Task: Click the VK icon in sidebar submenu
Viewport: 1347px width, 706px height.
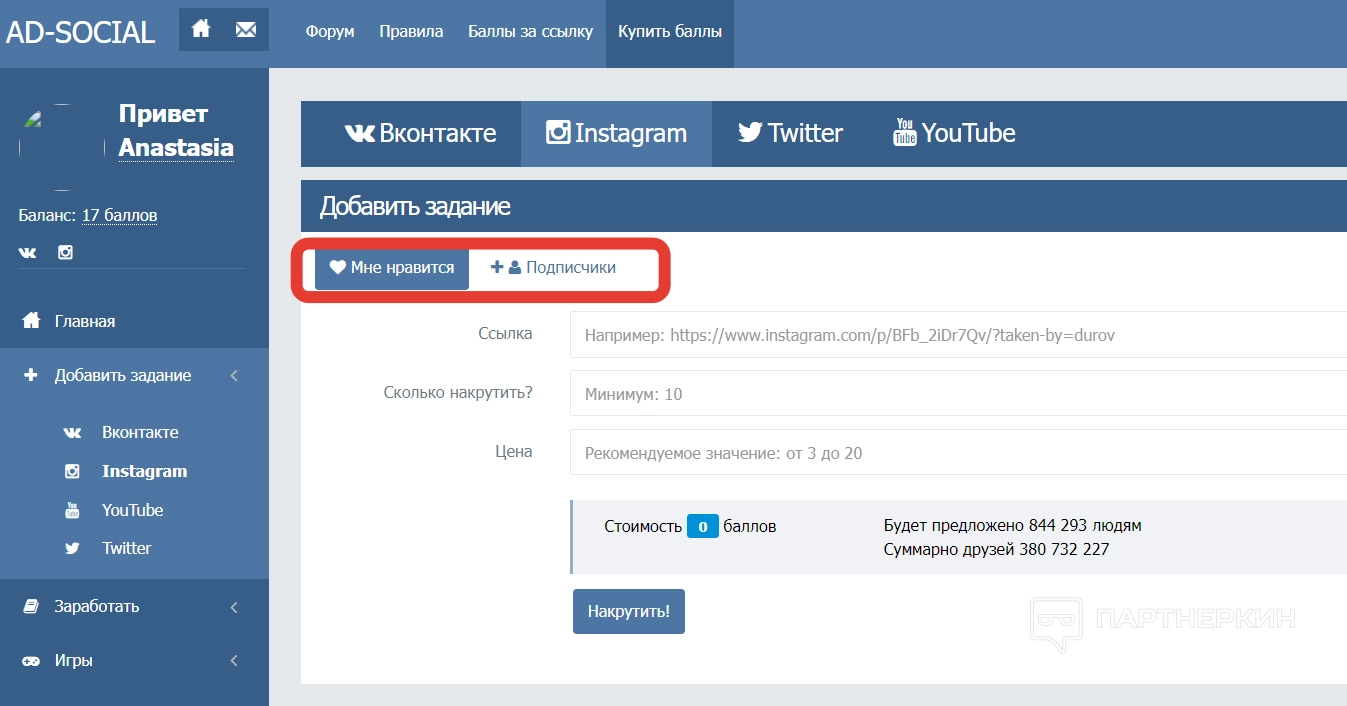Action: tap(72, 433)
